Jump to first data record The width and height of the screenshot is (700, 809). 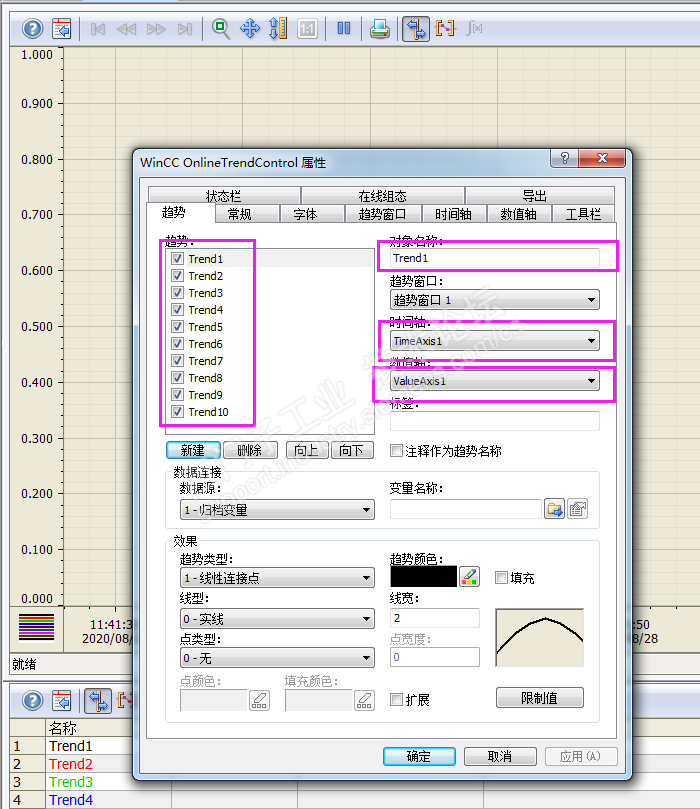click(x=97, y=29)
